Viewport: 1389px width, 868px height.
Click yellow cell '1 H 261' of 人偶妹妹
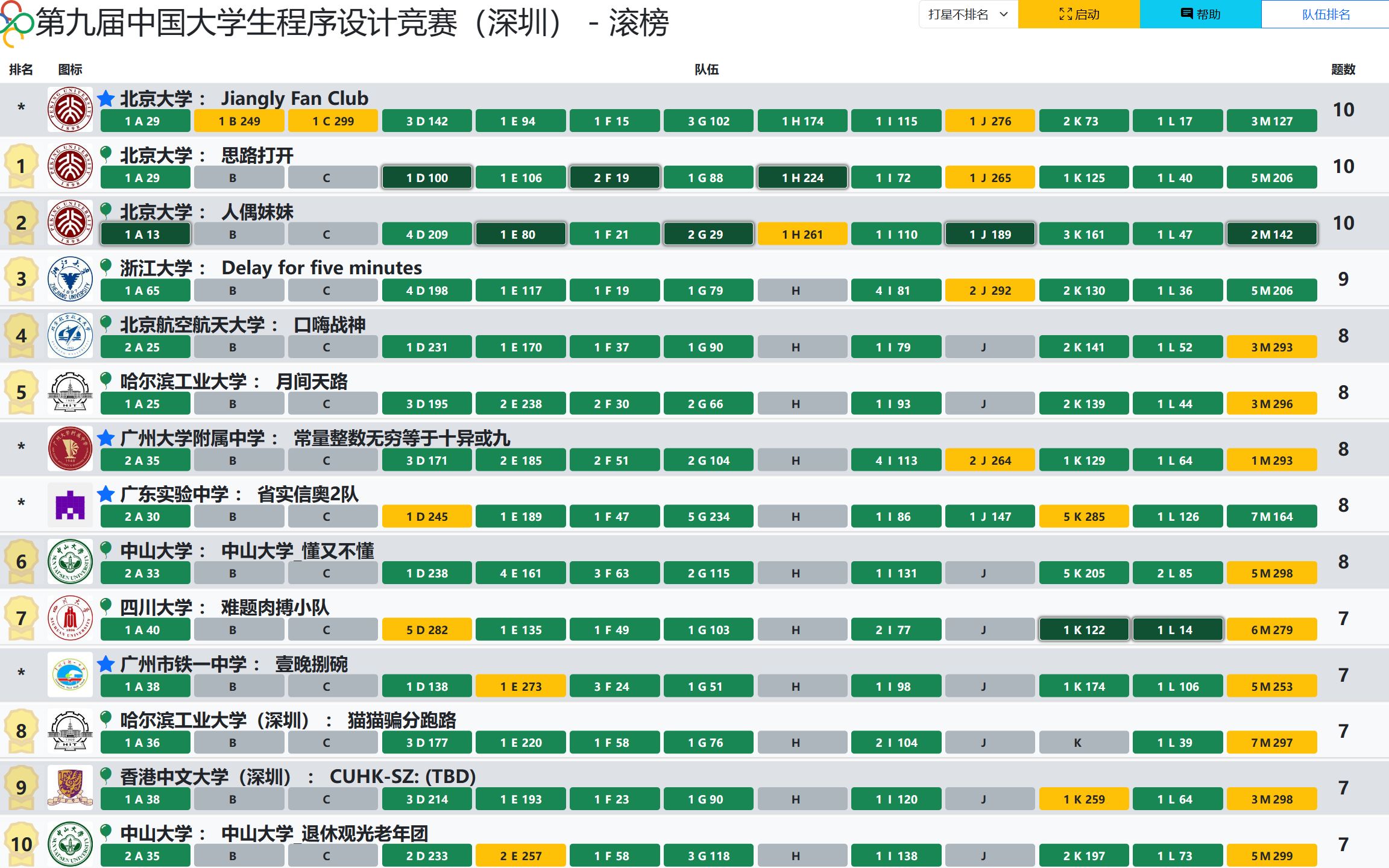(802, 234)
